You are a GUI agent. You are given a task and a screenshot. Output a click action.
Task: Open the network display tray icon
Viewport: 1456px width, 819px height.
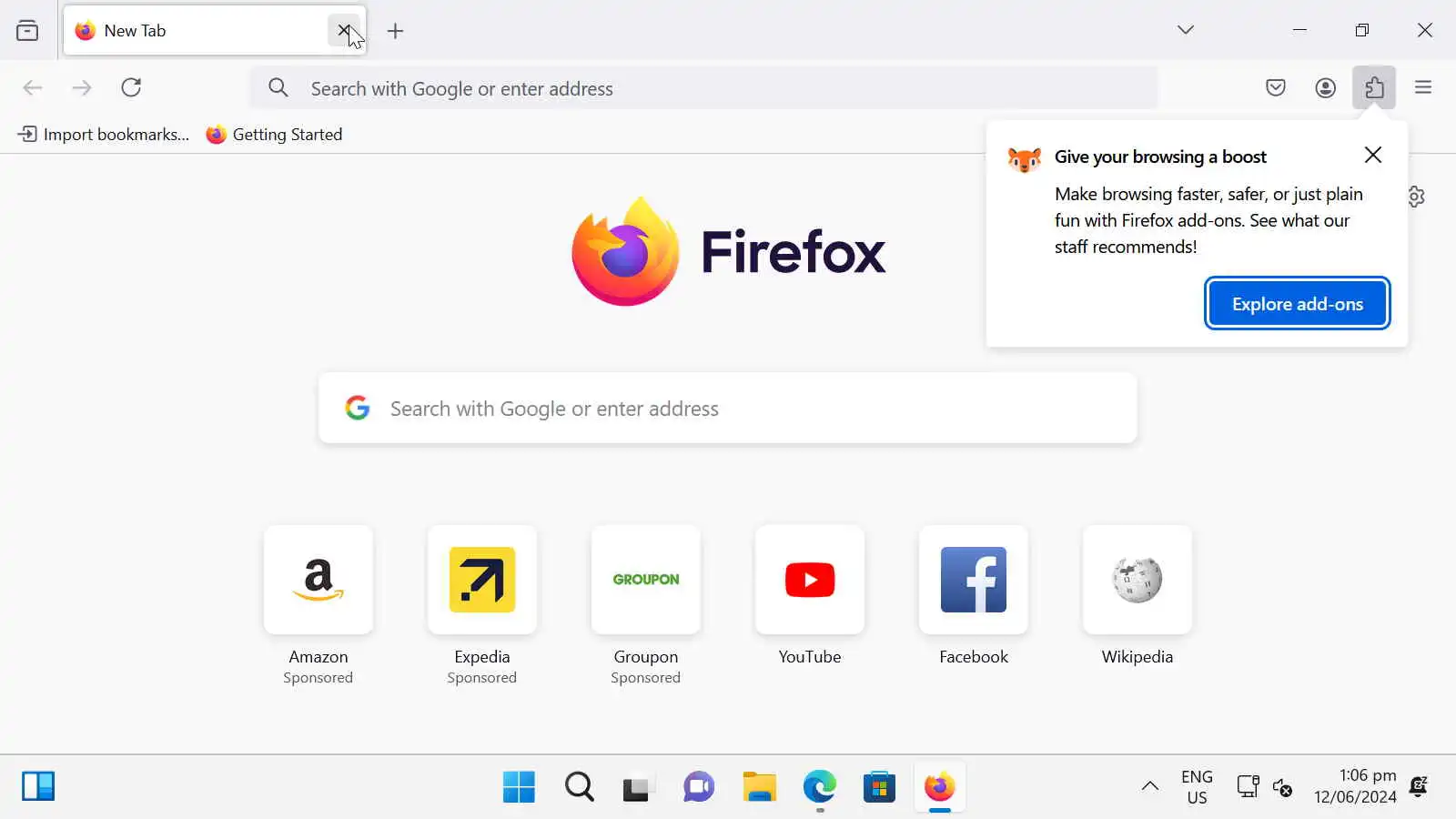click(1248, 786)
